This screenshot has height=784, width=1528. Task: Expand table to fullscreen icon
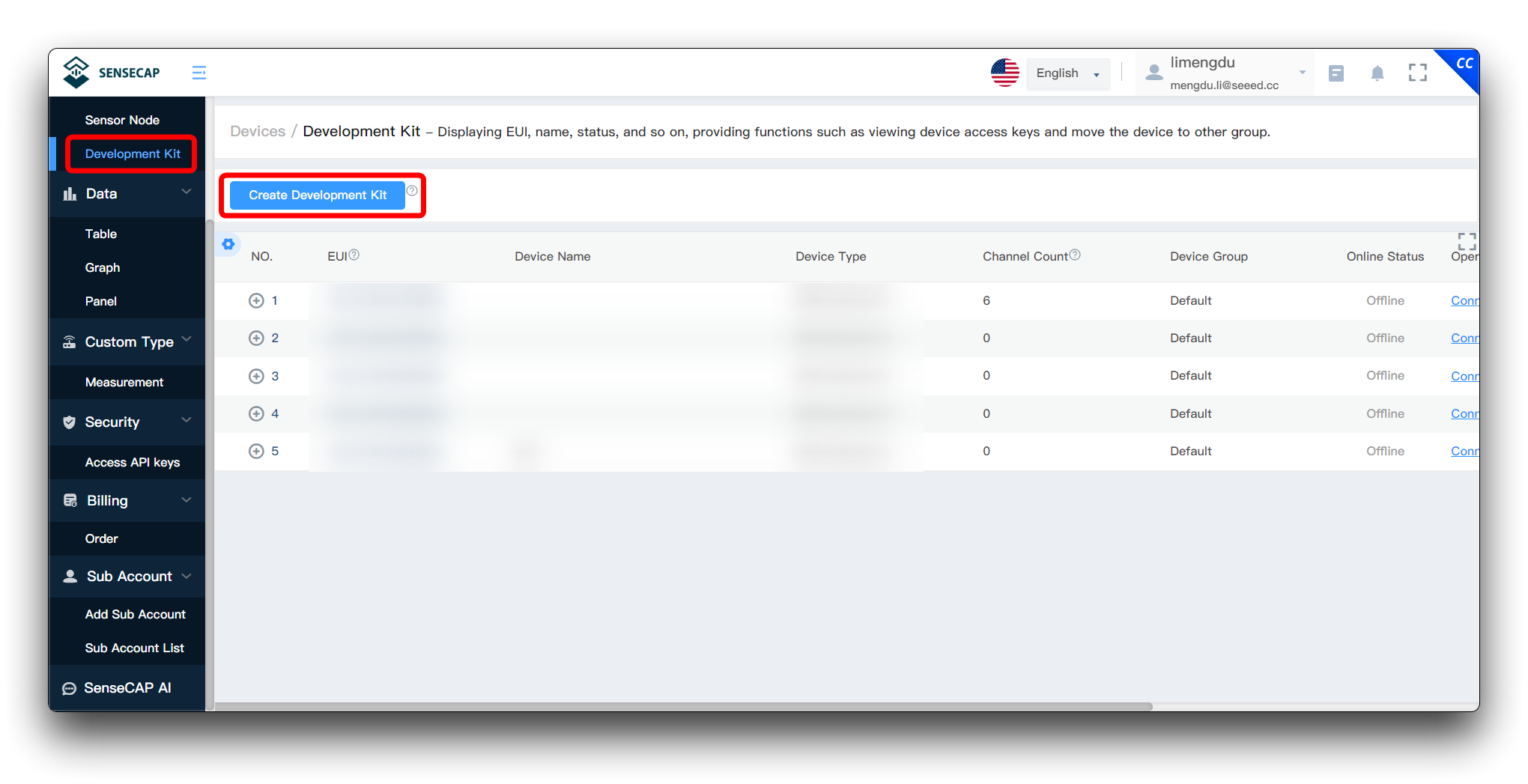coord(1467,241)
